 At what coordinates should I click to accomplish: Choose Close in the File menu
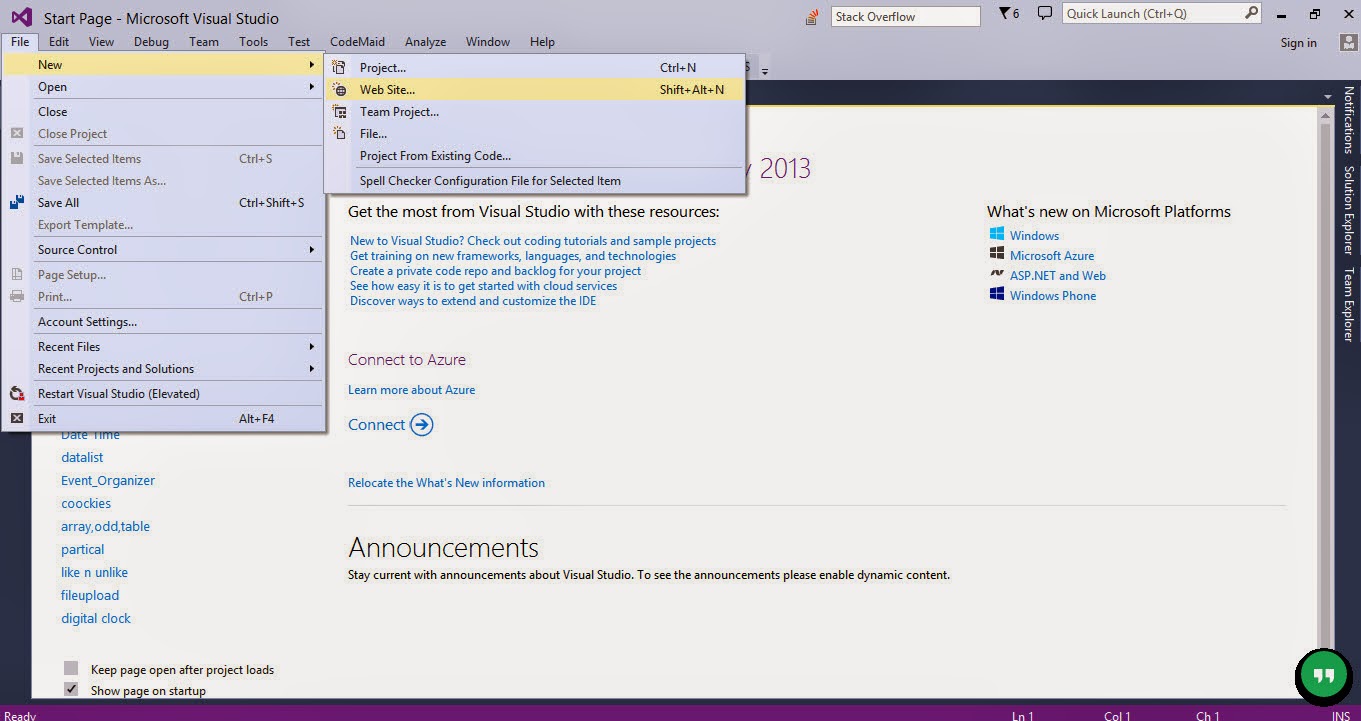click(164, 111)
